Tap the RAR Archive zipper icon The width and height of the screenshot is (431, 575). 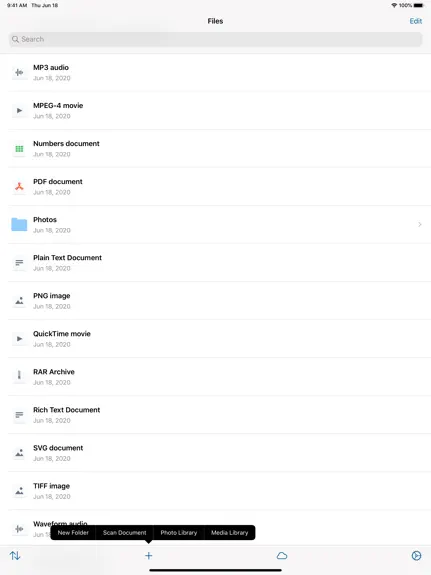point(19,374)
